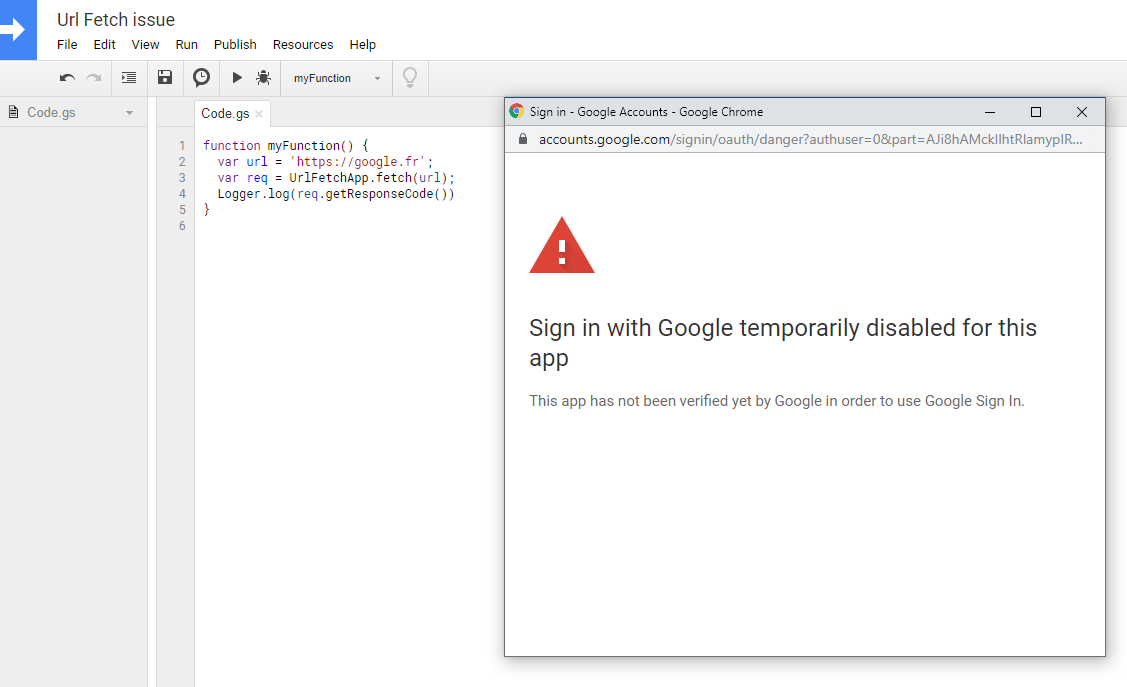Click the redo arrow icon
The height and width of the screenshot is (687, 1127).
pos(93,78)
